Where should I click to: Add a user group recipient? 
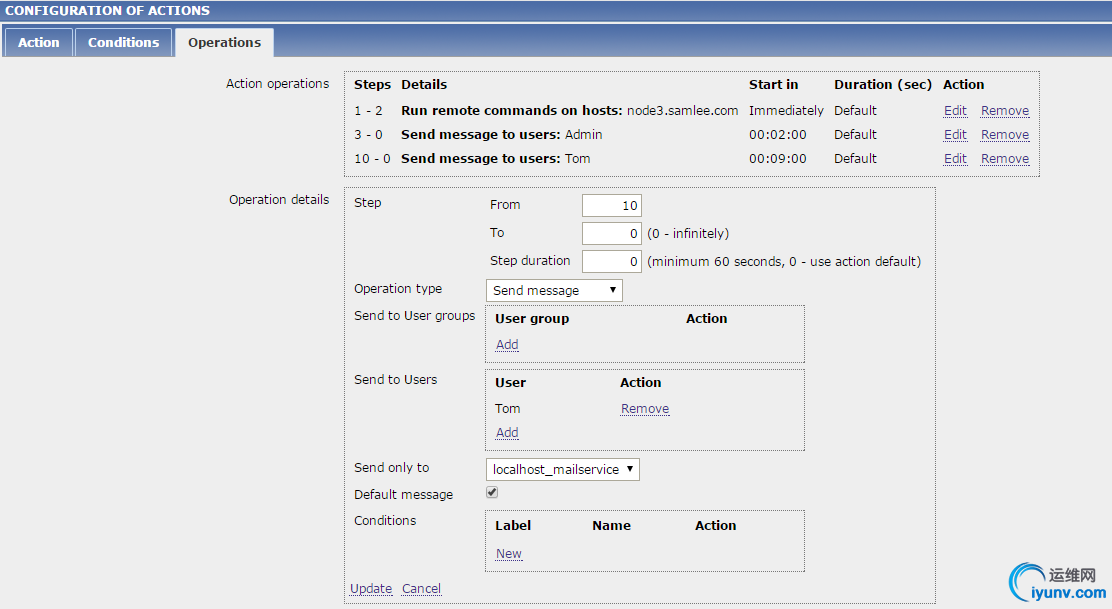(x=507, y=345)
